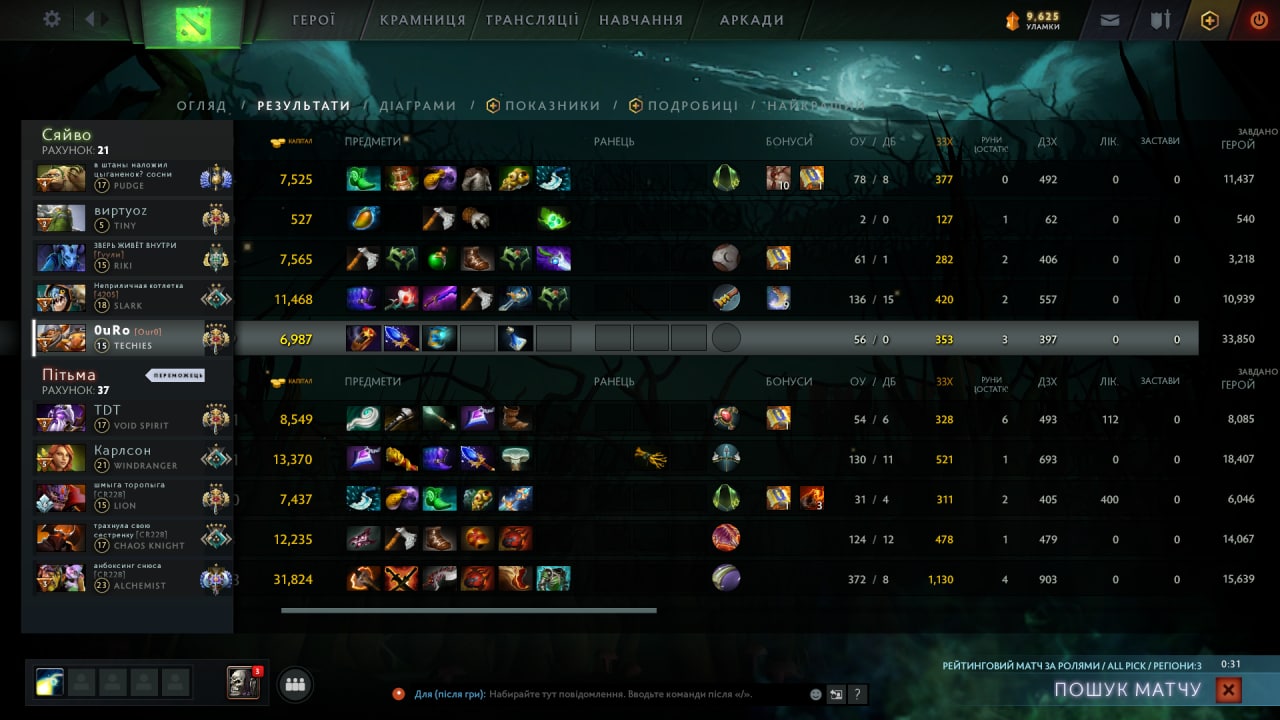1280x720 pixels.
Task: Click the chat help question mark icon
Action: (857, 694)
